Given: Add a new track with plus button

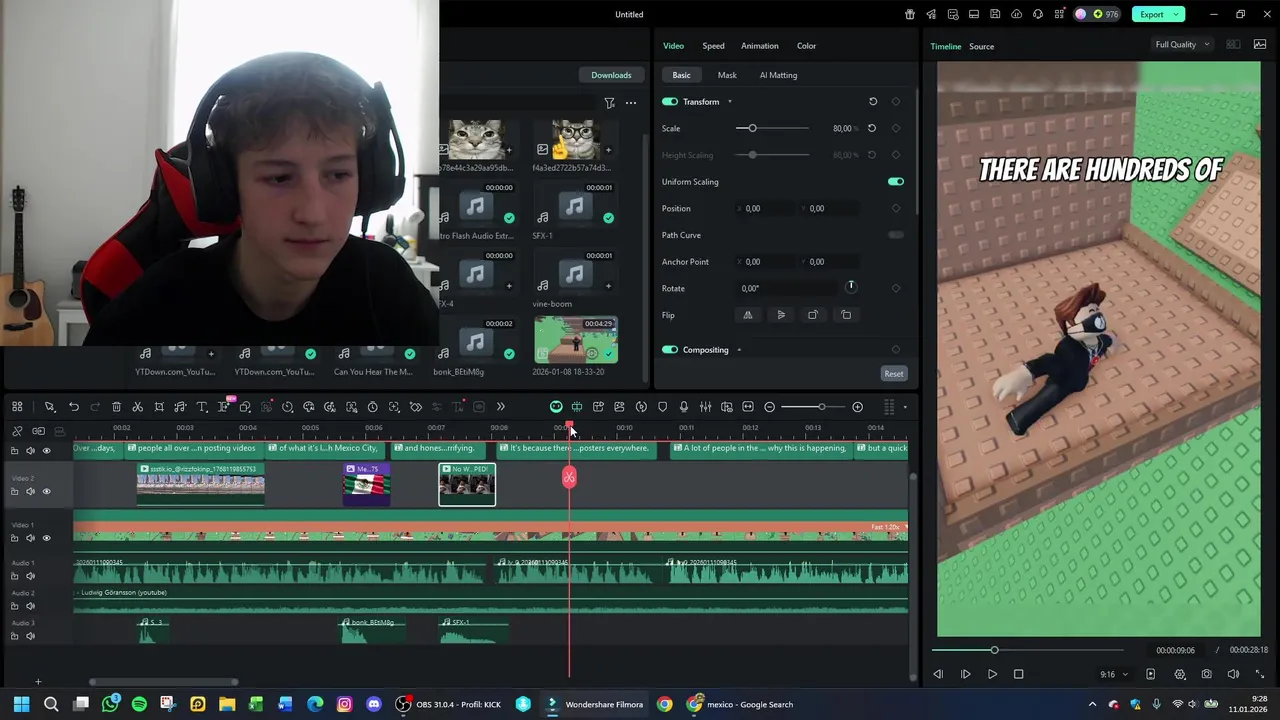Looking at the screenshot, I should pos(38,682).
